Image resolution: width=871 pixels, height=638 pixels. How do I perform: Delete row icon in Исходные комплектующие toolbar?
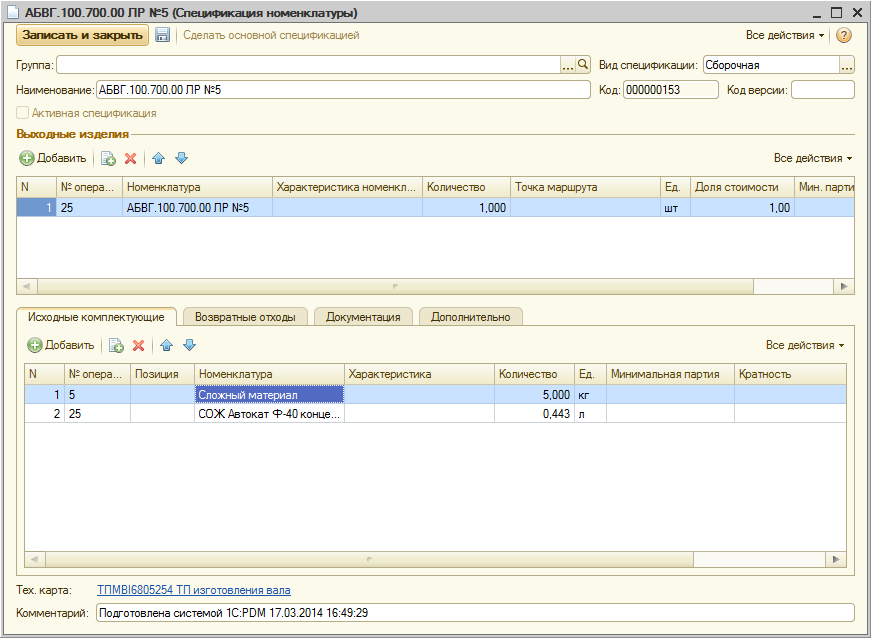pos(138,346)
